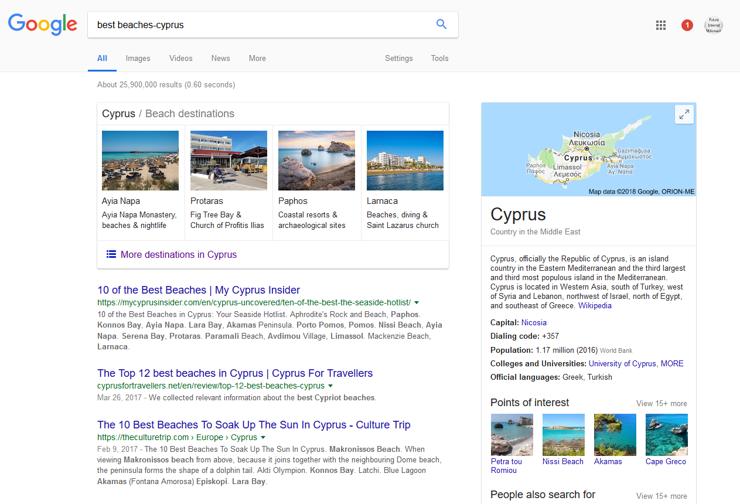Screen dimensions: 740x504
Task: Open the Cape Greco thumbnail
Action: [x=666, y=435]
